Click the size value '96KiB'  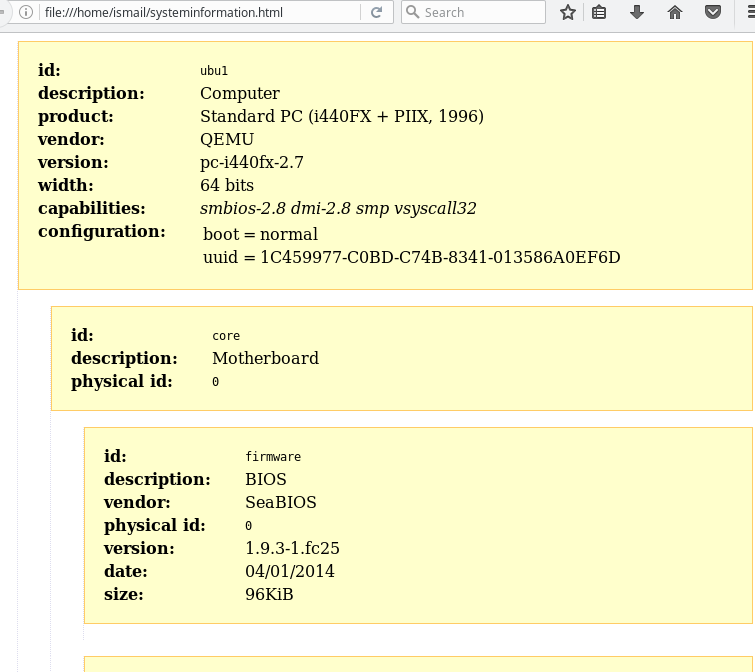click(269, 594)
